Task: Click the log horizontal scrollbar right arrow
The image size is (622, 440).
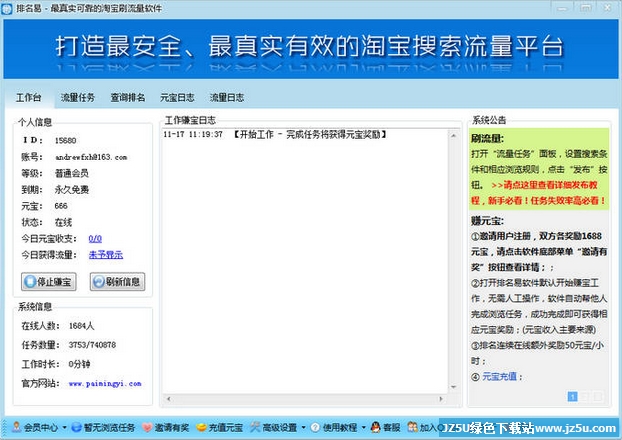Action: tap(441, 399)
